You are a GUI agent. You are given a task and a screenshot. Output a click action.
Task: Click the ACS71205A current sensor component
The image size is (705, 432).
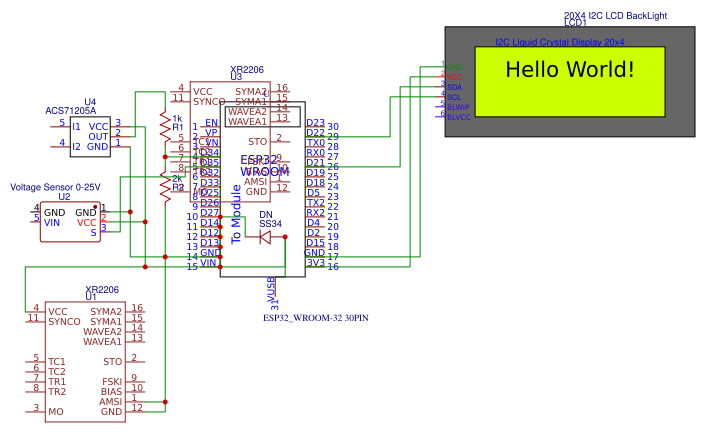click(90, 136)
